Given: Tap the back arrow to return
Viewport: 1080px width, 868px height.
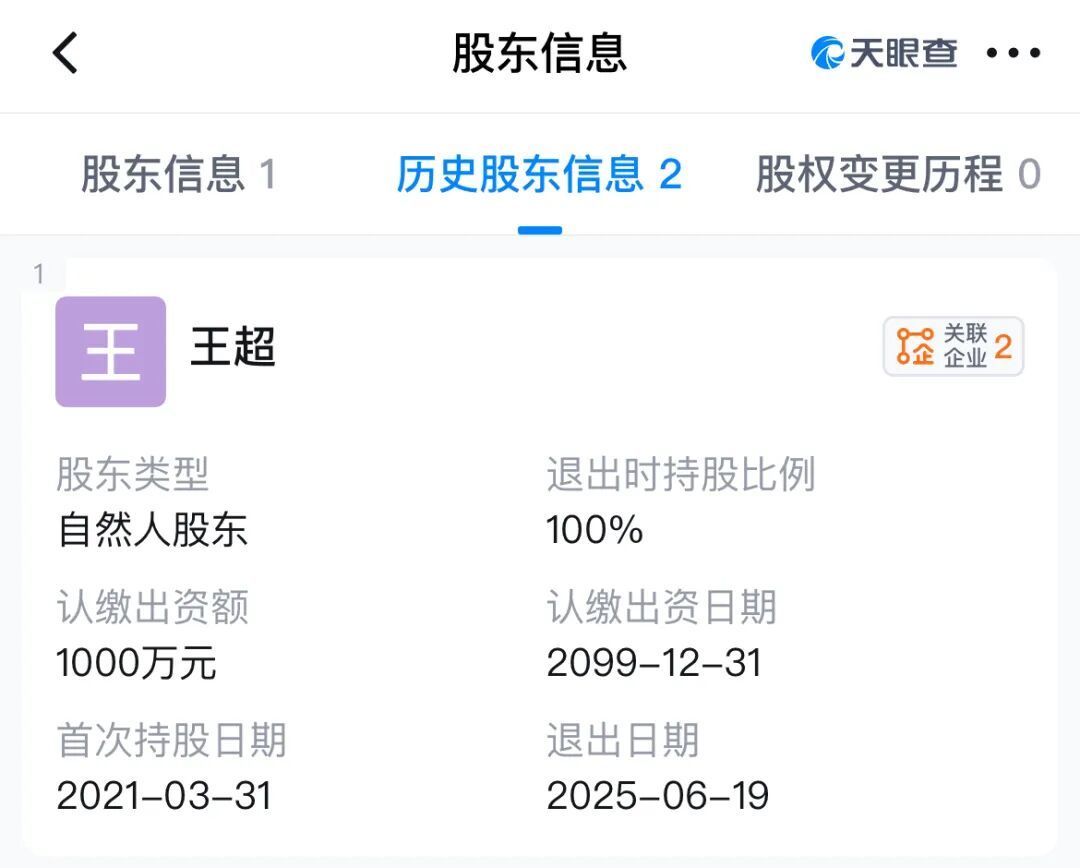Looking at the screenshot, I should [66, 53].
